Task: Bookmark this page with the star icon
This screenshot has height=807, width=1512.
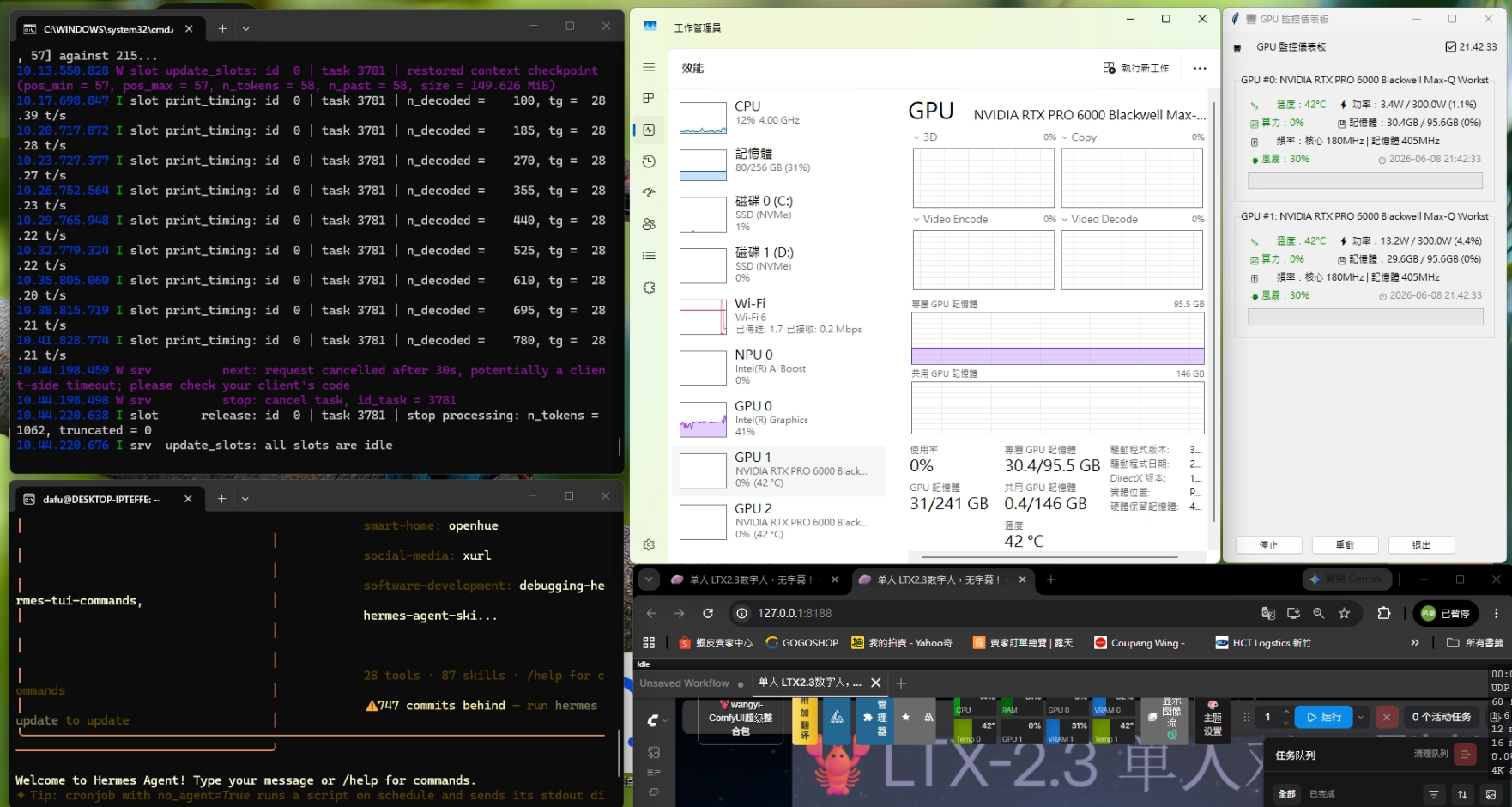Action: (x=1344, y=613)
